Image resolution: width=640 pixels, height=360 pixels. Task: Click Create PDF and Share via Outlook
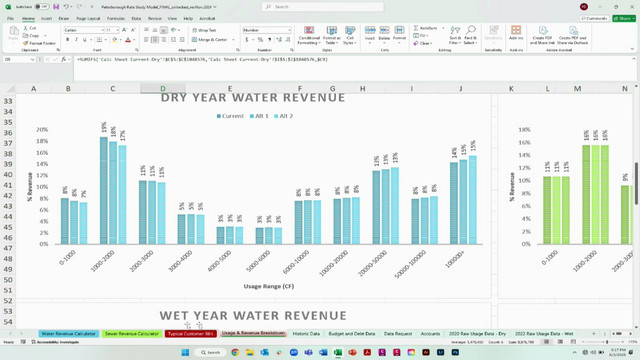click(x=573, y=35)
